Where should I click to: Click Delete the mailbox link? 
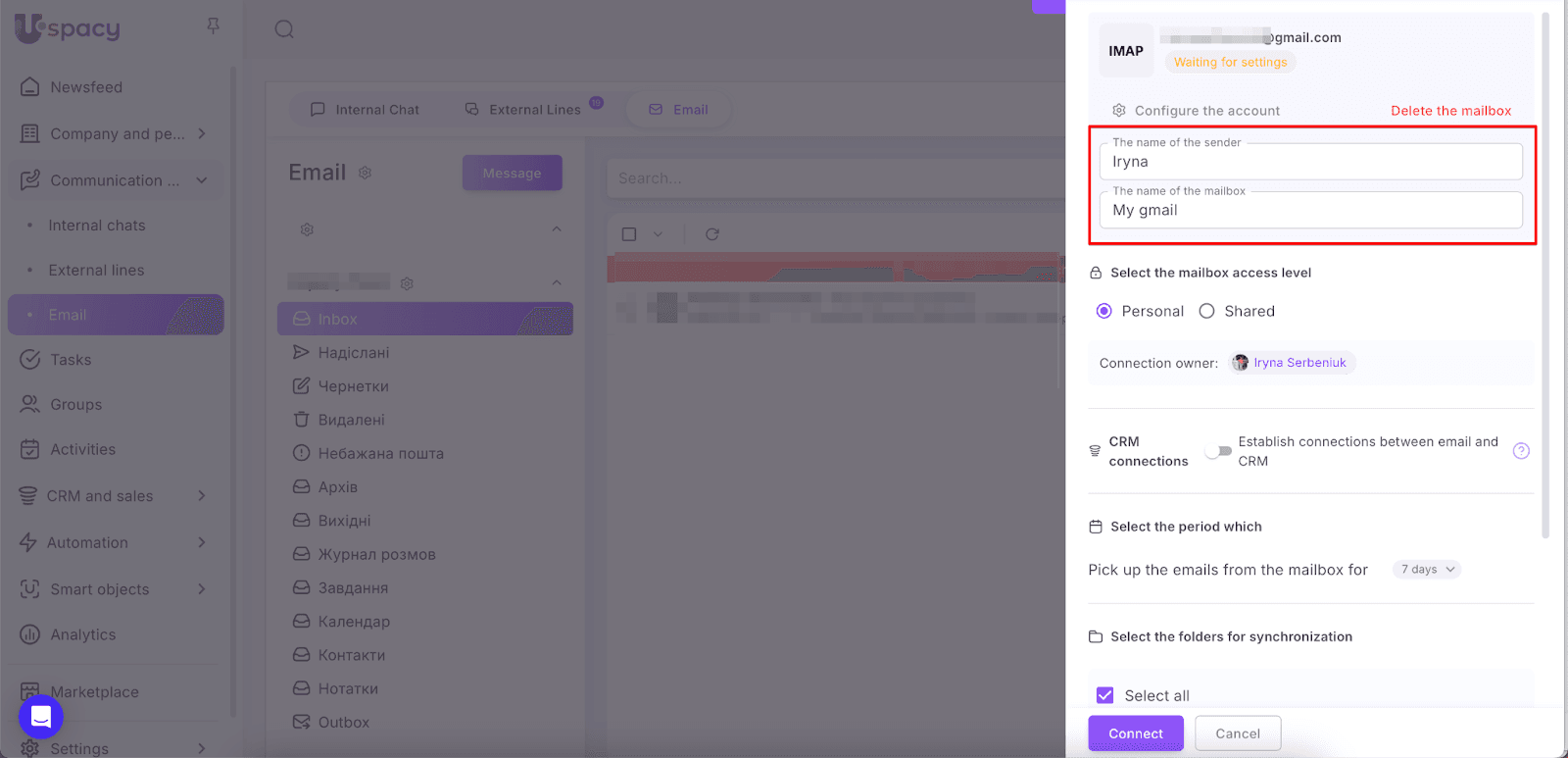[x=1450, y=111]
